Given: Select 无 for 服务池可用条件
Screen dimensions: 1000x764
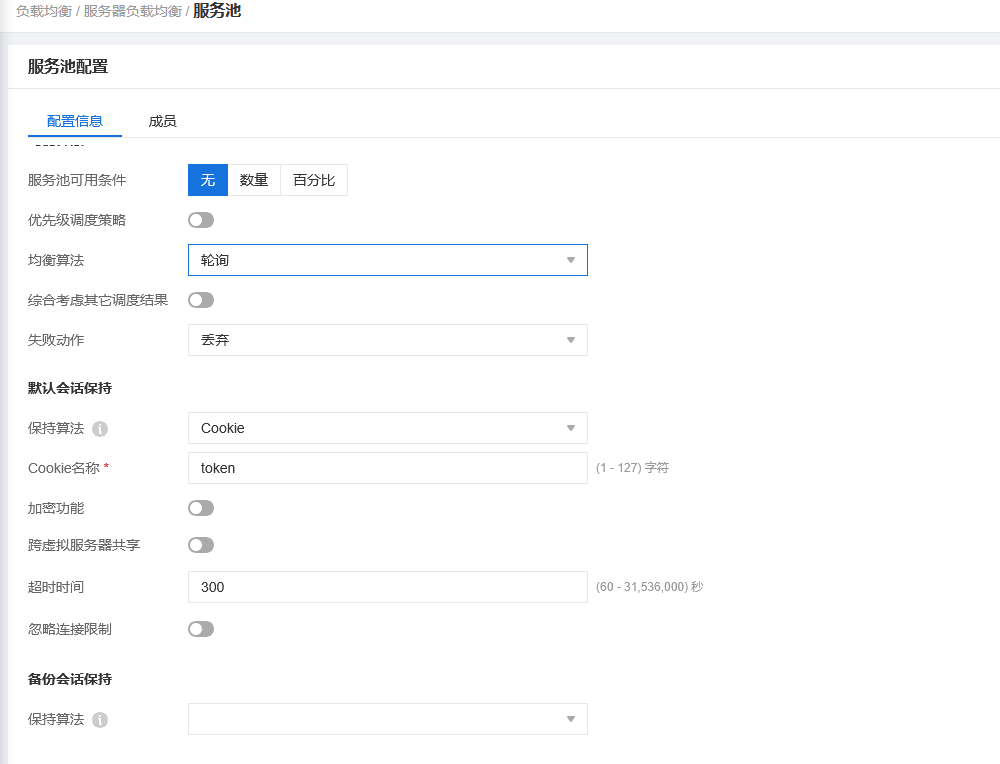Looking at the screenshot, I should (x=208, y=180).
